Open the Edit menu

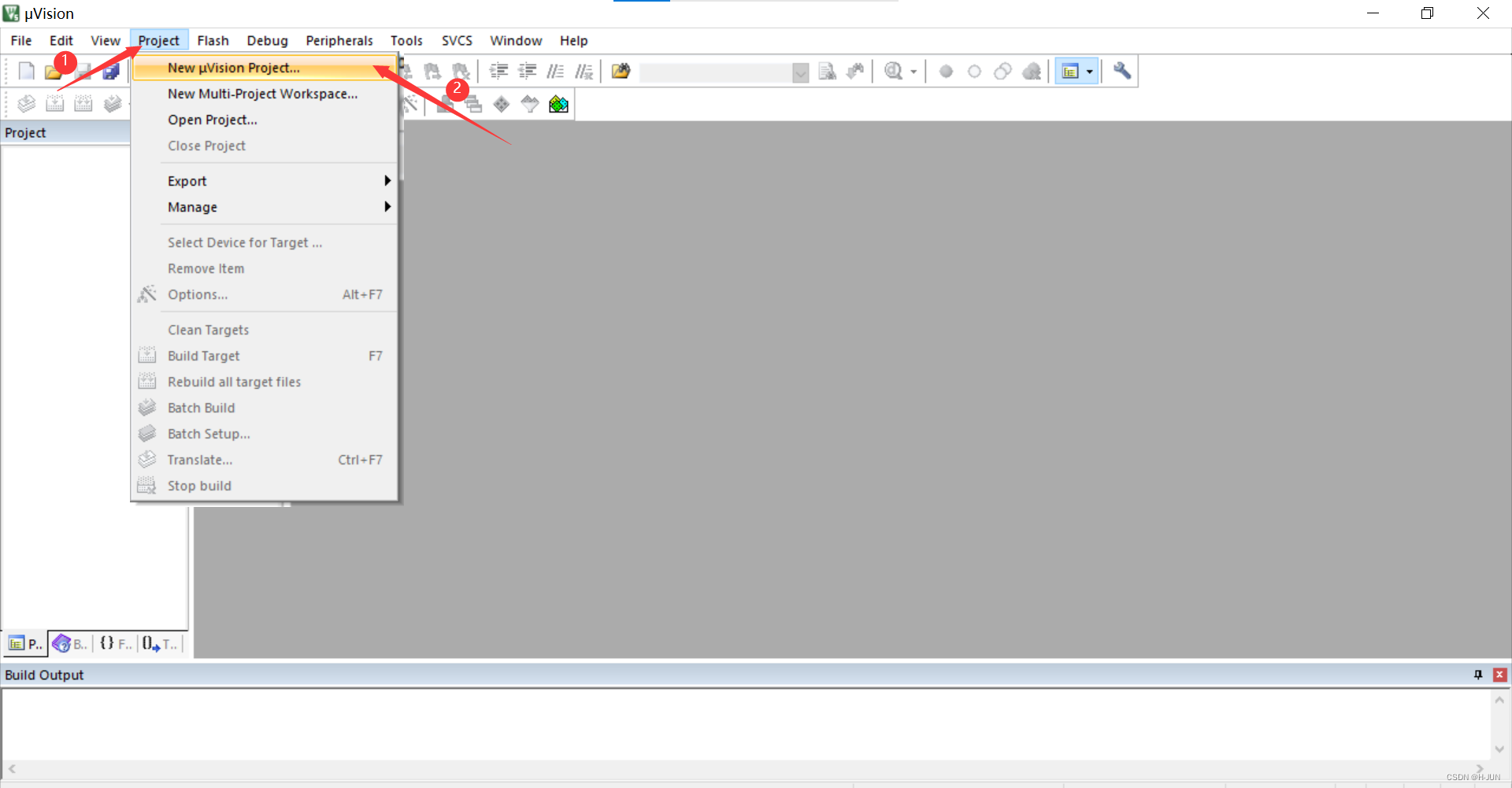click(x=61, y=41)
